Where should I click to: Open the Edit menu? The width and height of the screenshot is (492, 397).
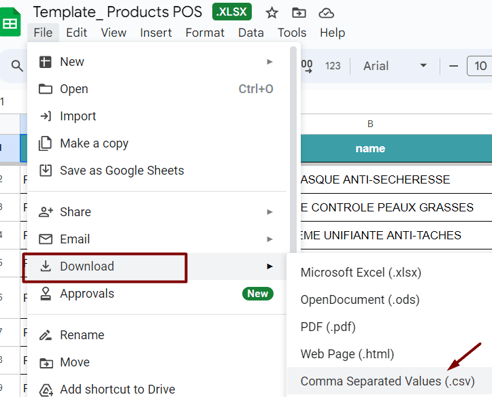(x=76, y=33)
